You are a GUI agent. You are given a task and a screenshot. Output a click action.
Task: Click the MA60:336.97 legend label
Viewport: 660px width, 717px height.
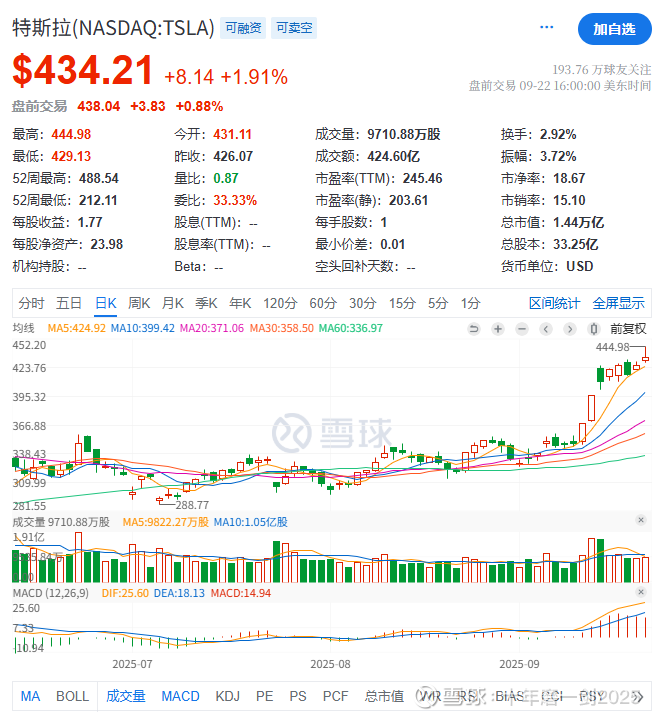(351, 328)
